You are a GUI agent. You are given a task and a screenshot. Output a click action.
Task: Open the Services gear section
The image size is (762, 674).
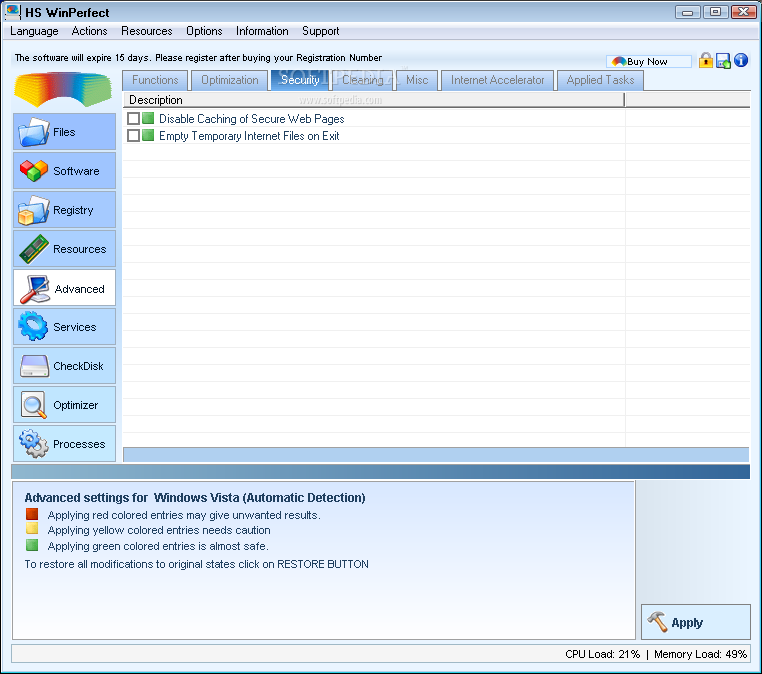64,327
